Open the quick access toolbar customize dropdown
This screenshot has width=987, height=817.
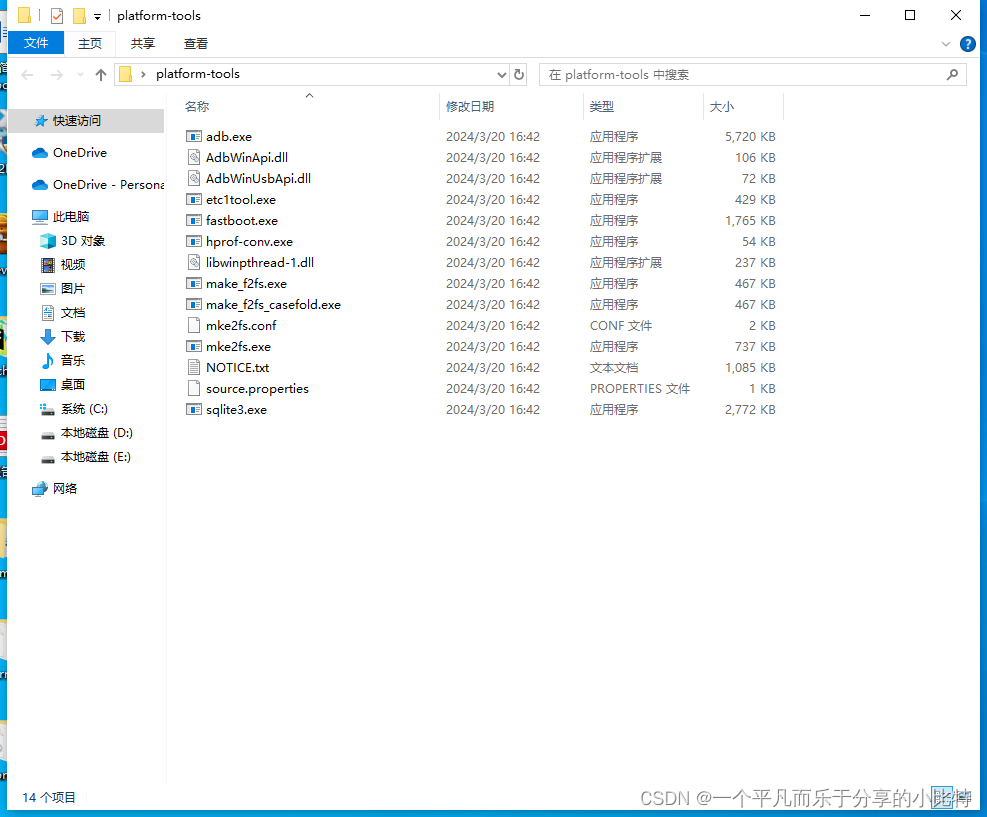pos(98,16)
